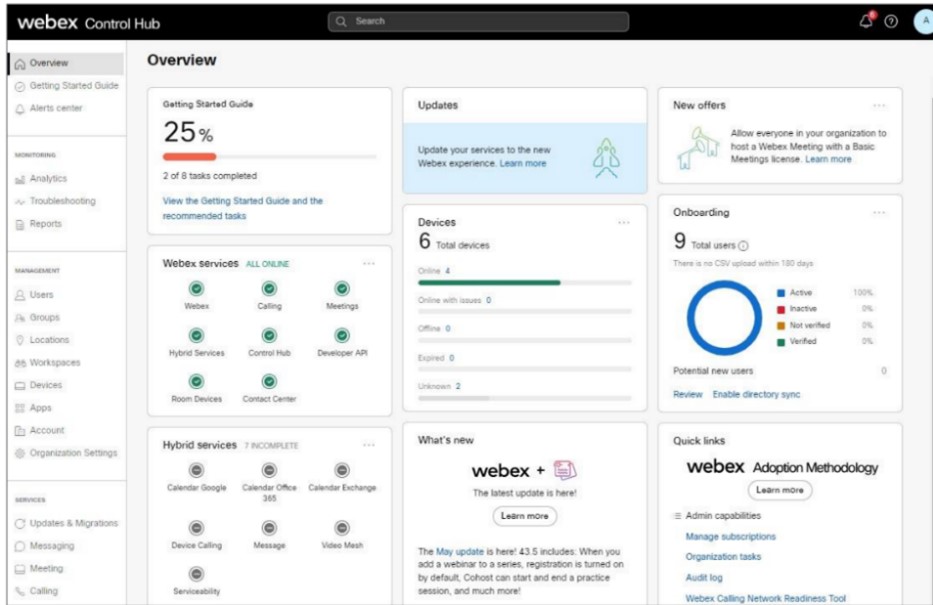Click the Device Calling hybrid icon
The image size is (933, 605).
coord(196,528)
